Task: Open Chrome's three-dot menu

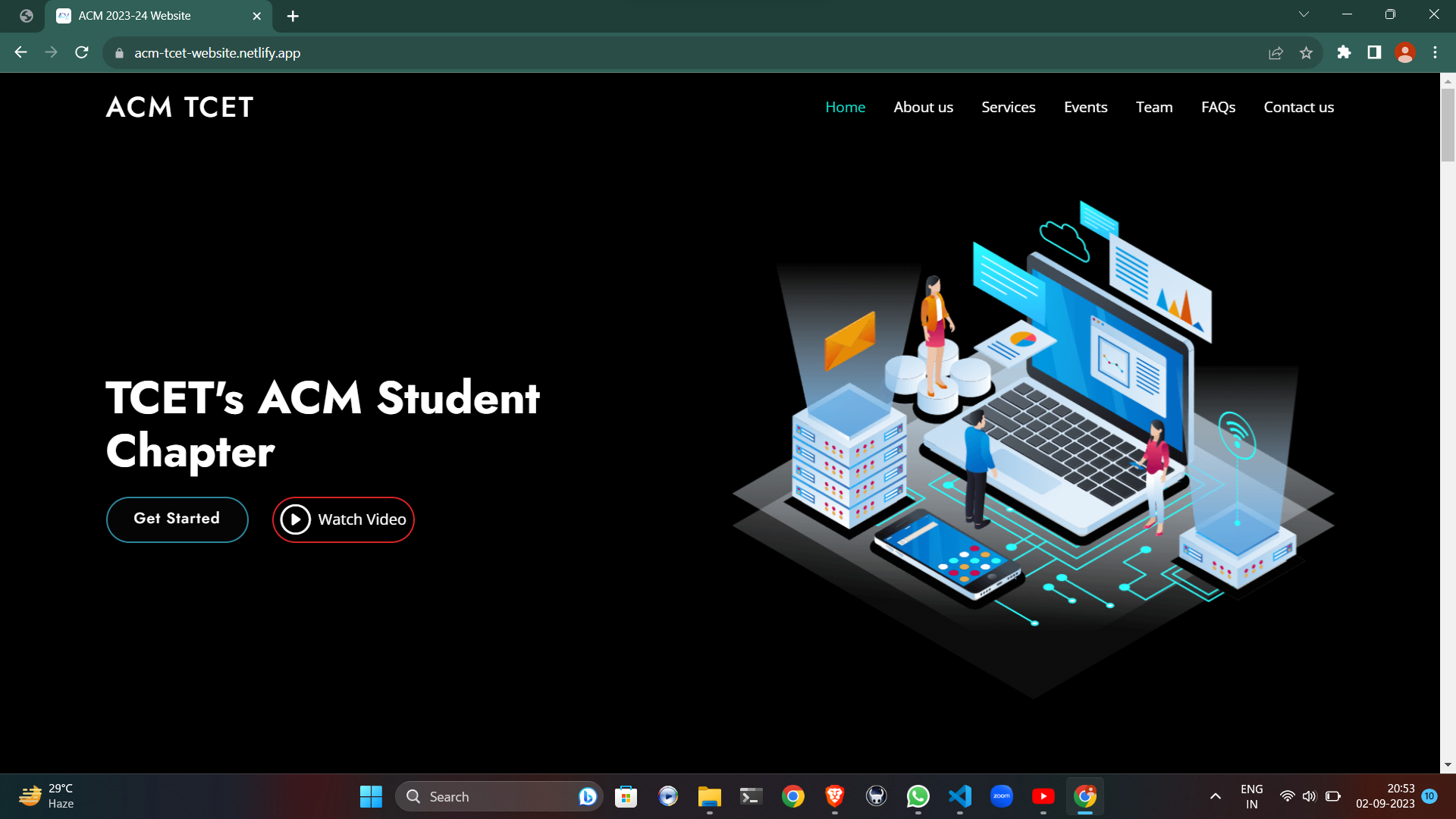Action: pos(1435,52)
